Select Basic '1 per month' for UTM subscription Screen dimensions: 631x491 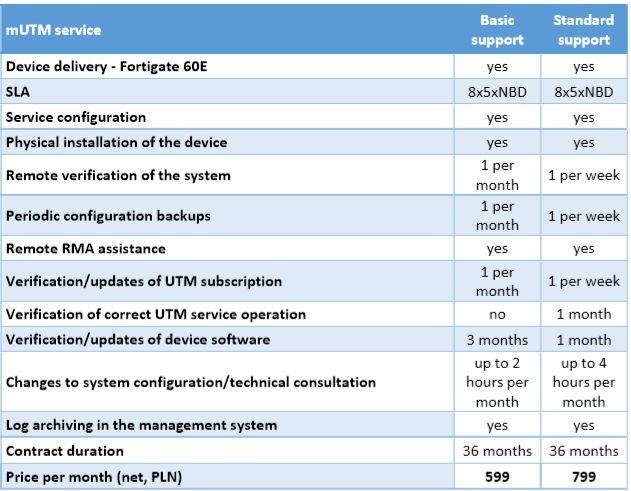(x=497, y=281)
